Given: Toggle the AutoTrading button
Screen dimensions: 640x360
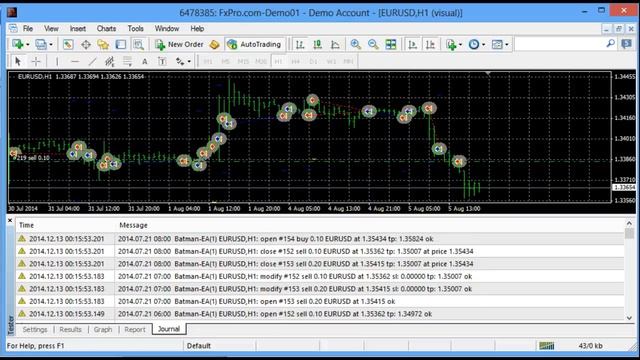Looking at the screenshot, I should (x=254, y=44).
